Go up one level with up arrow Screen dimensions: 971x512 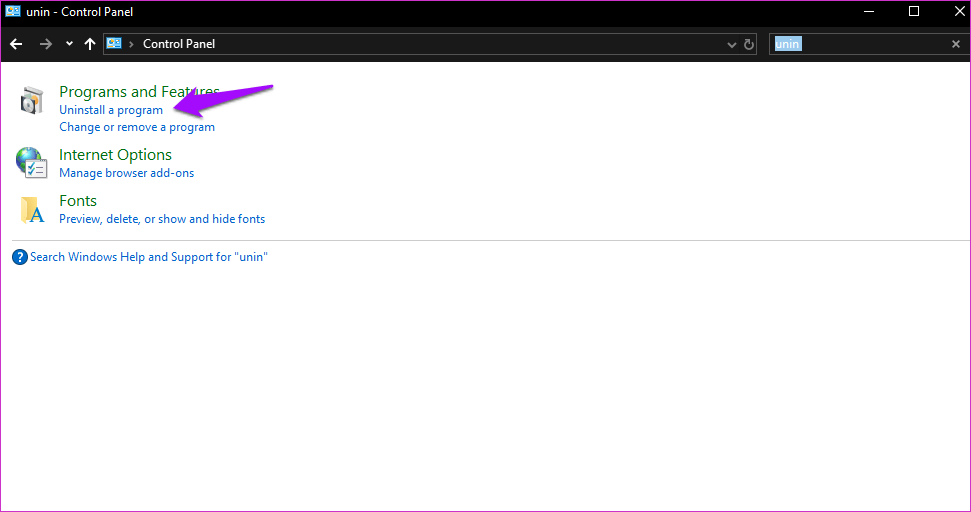(90, 44)
